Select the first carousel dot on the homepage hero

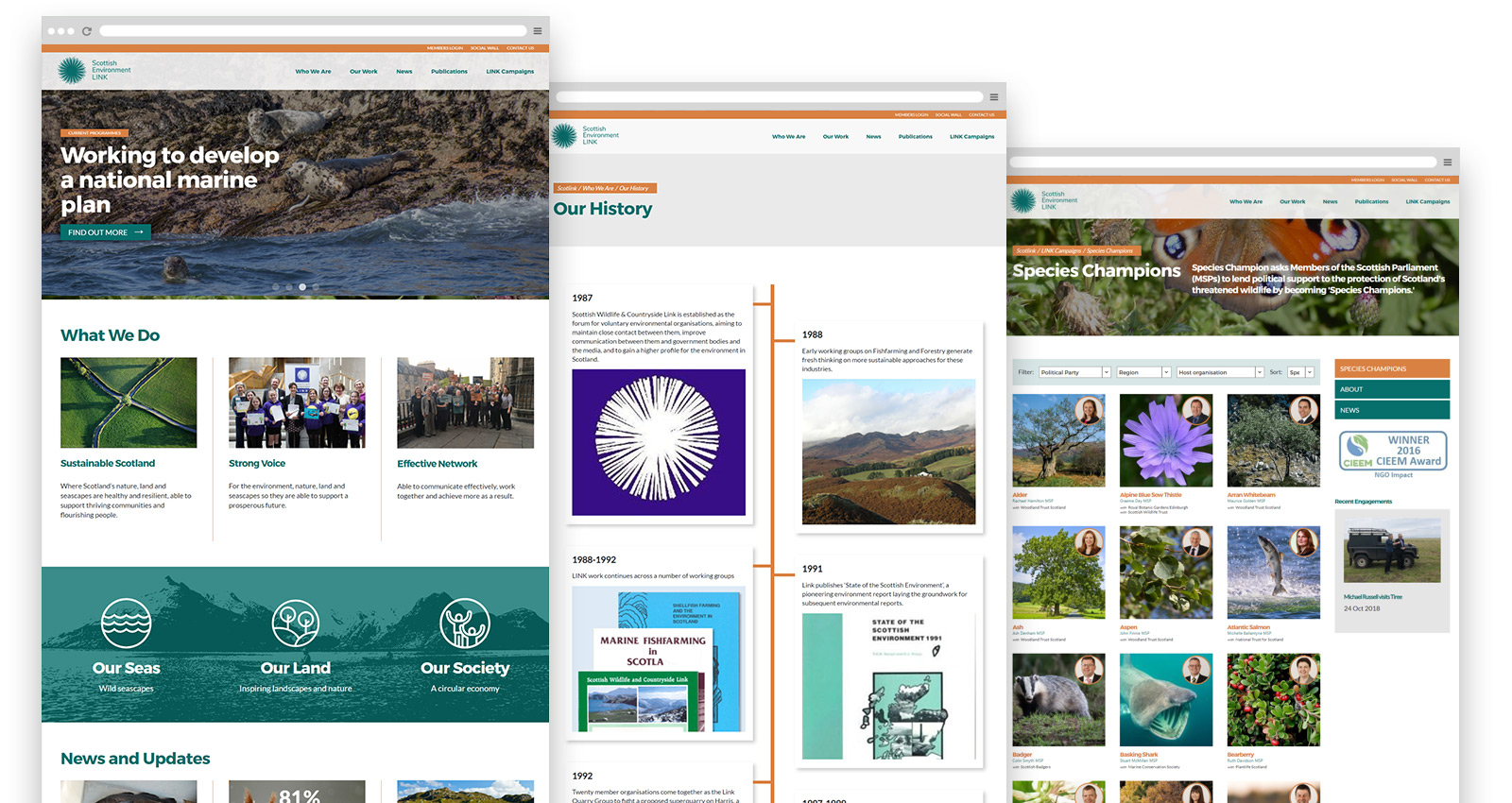click(x=276, y=286)
